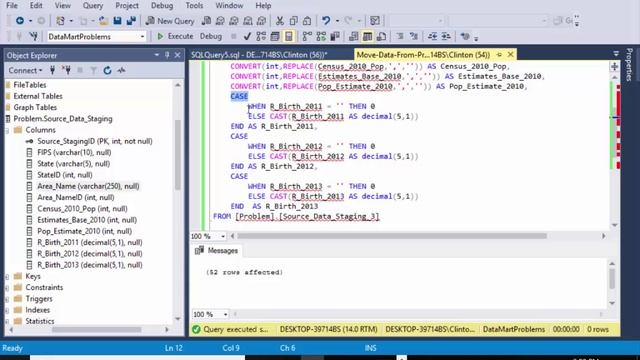Click the Object Explorer filter icon

[93, 70]
